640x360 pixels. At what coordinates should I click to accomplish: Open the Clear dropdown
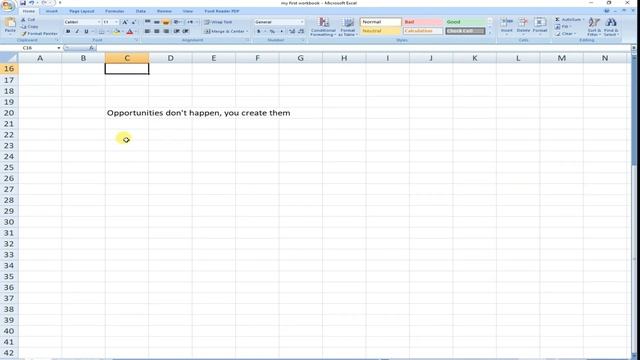click(x=566, y=33)
